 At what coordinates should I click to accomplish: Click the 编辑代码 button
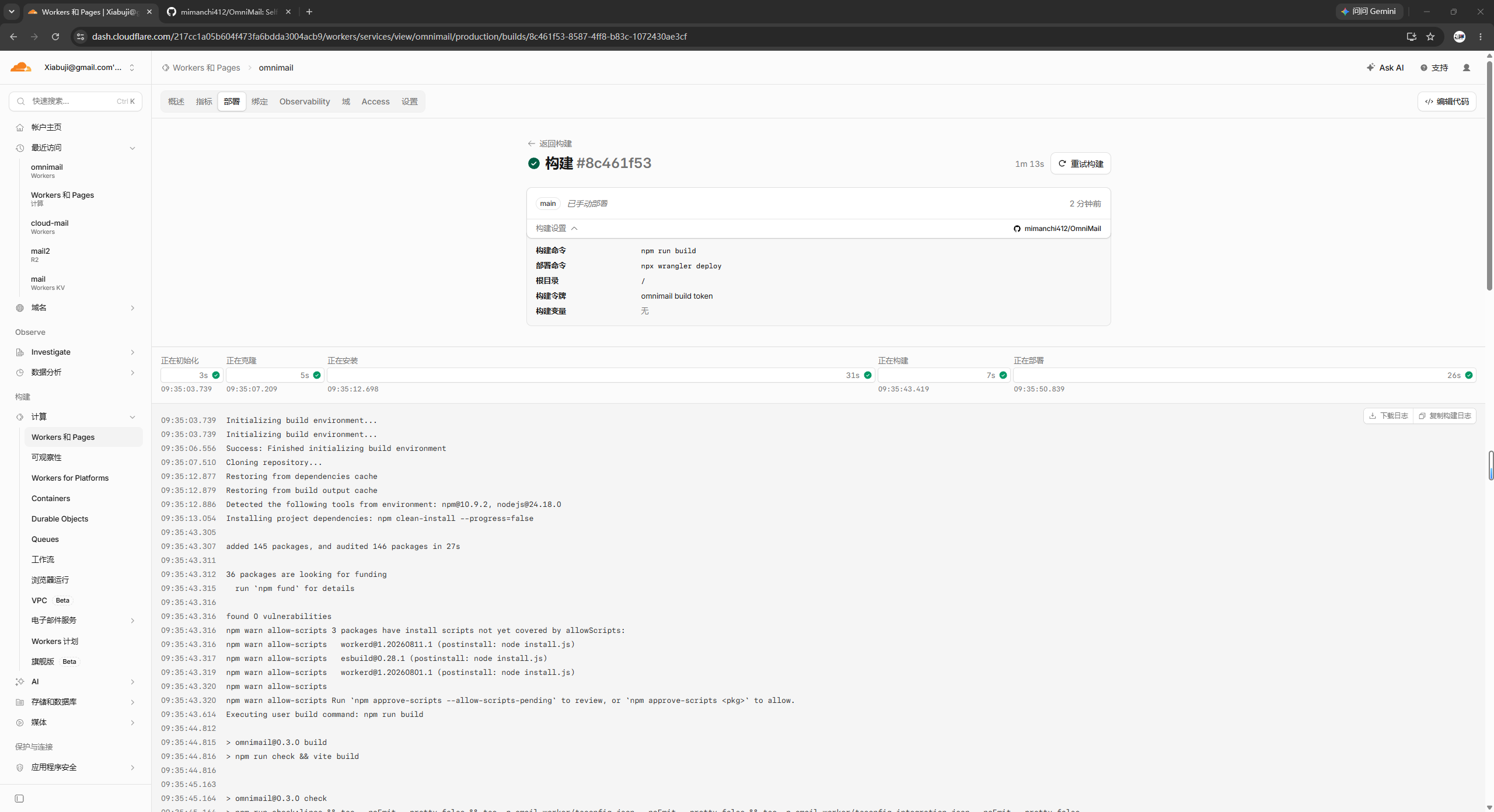pyautogui.click(x=1447, y=101)
